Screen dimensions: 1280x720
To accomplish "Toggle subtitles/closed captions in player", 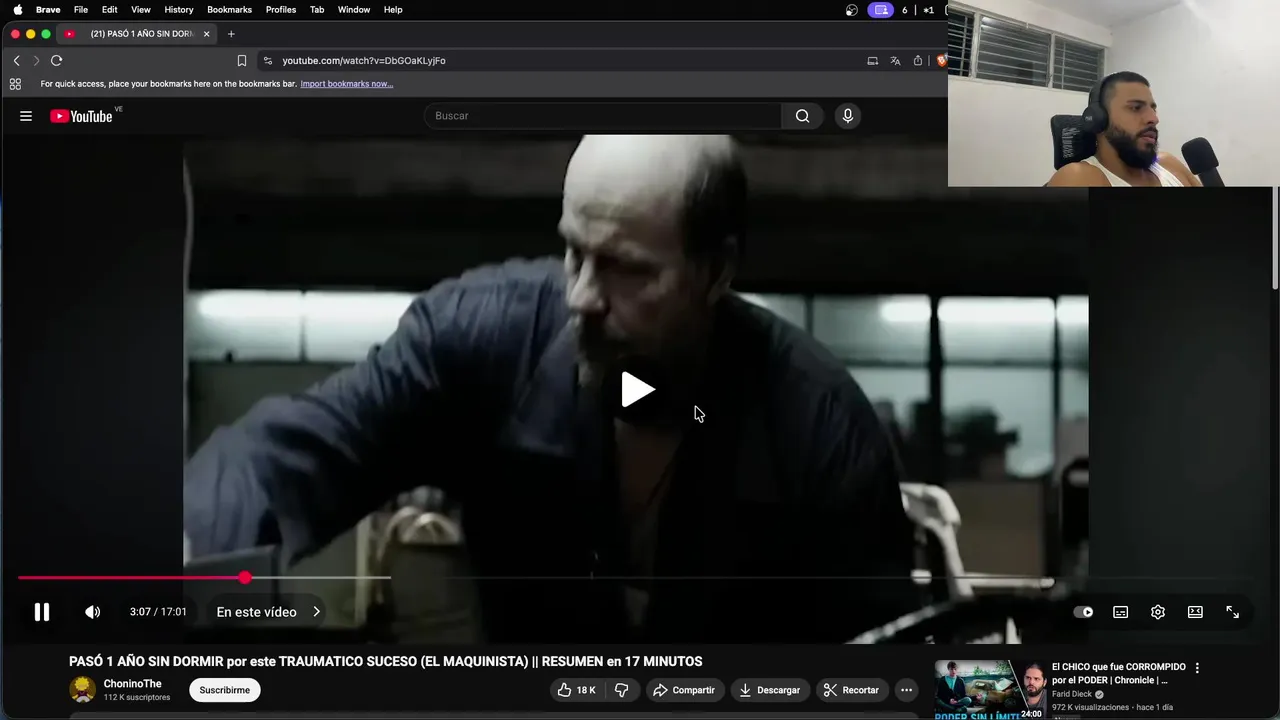I will [1120, 612].
